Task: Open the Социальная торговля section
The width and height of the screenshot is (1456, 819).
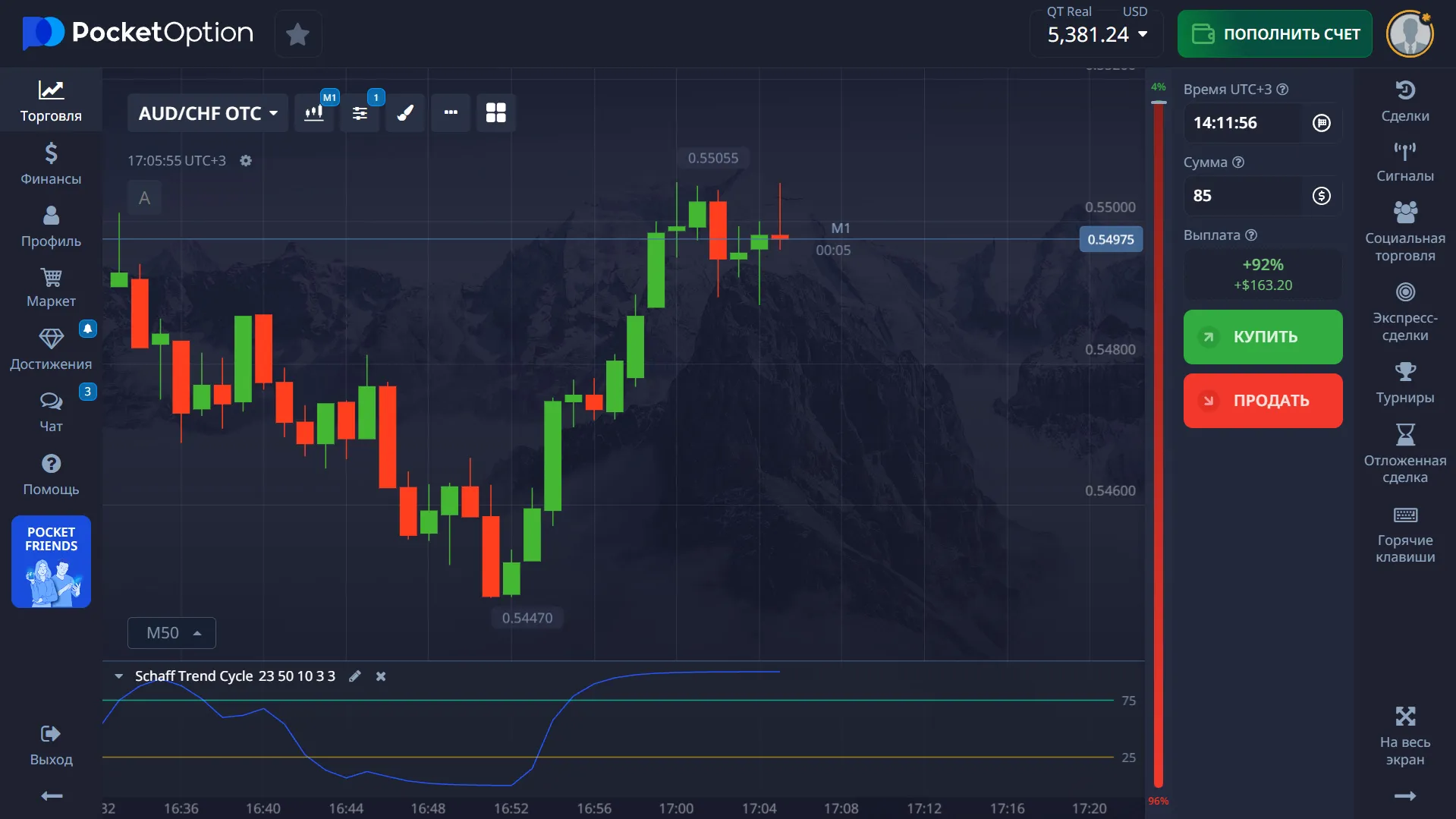Action: (x=1404, y=228)
